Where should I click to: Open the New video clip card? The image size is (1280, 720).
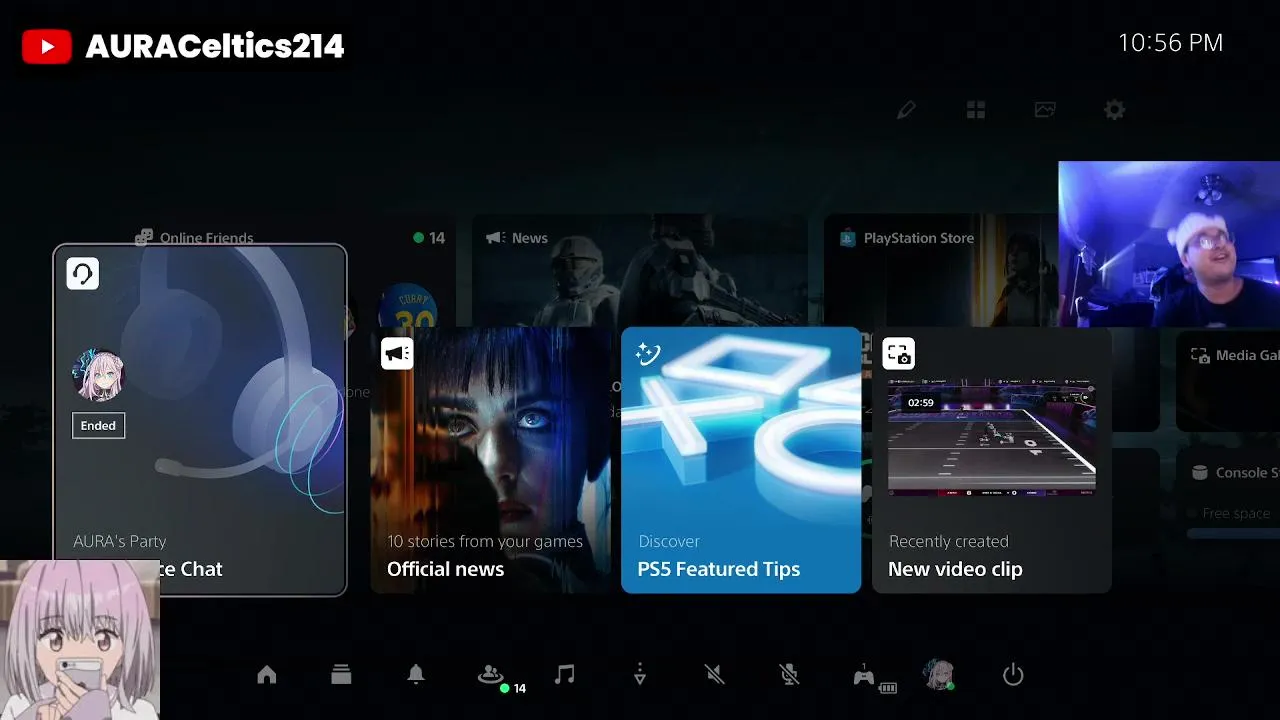[992, 460]
